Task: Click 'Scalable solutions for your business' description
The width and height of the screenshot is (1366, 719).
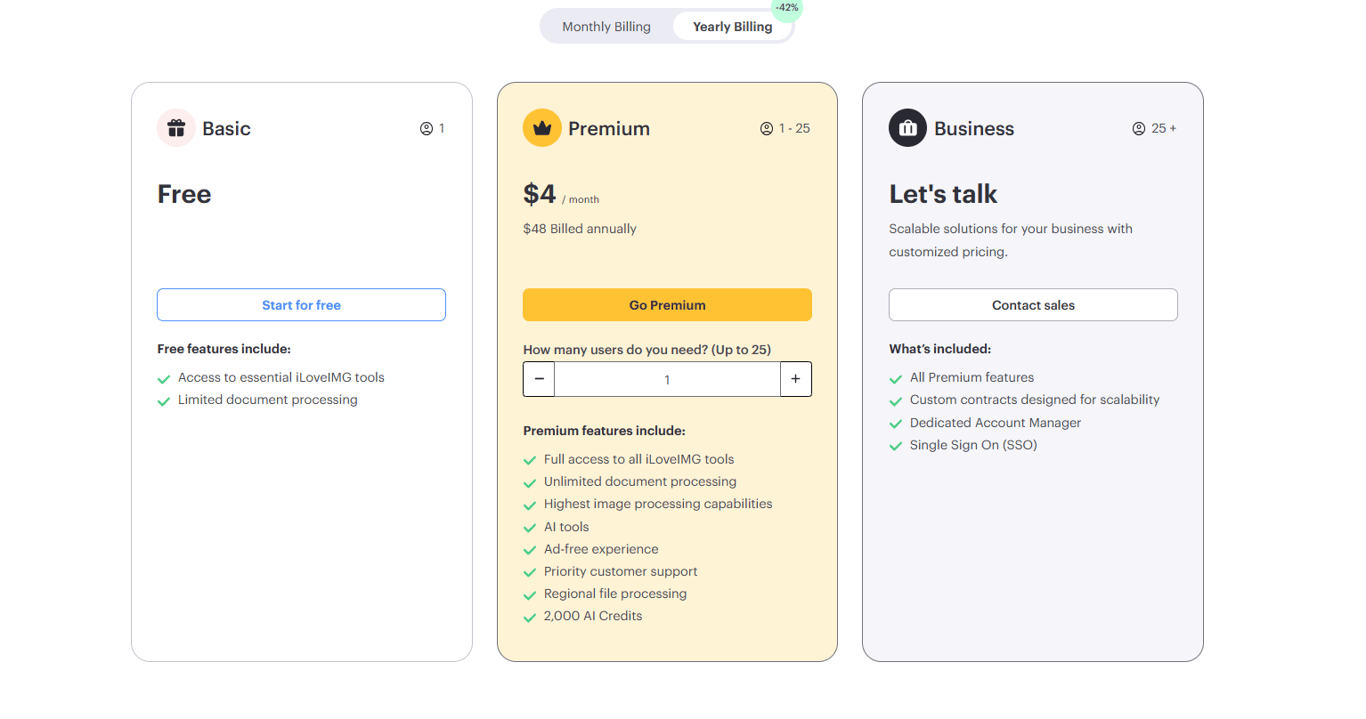Action: pyautogui.click(x=1011, y=240)
